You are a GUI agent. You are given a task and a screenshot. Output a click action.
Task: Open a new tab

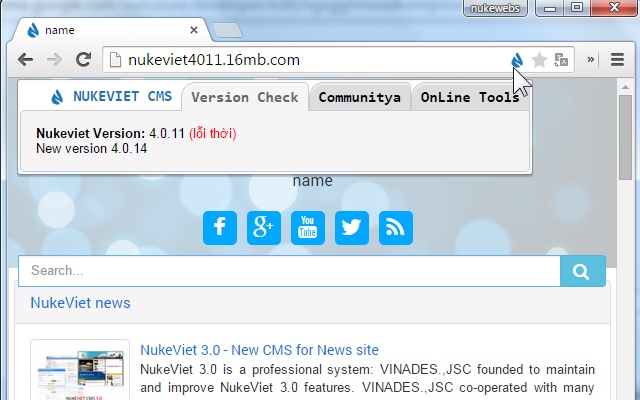coord(227,31)
